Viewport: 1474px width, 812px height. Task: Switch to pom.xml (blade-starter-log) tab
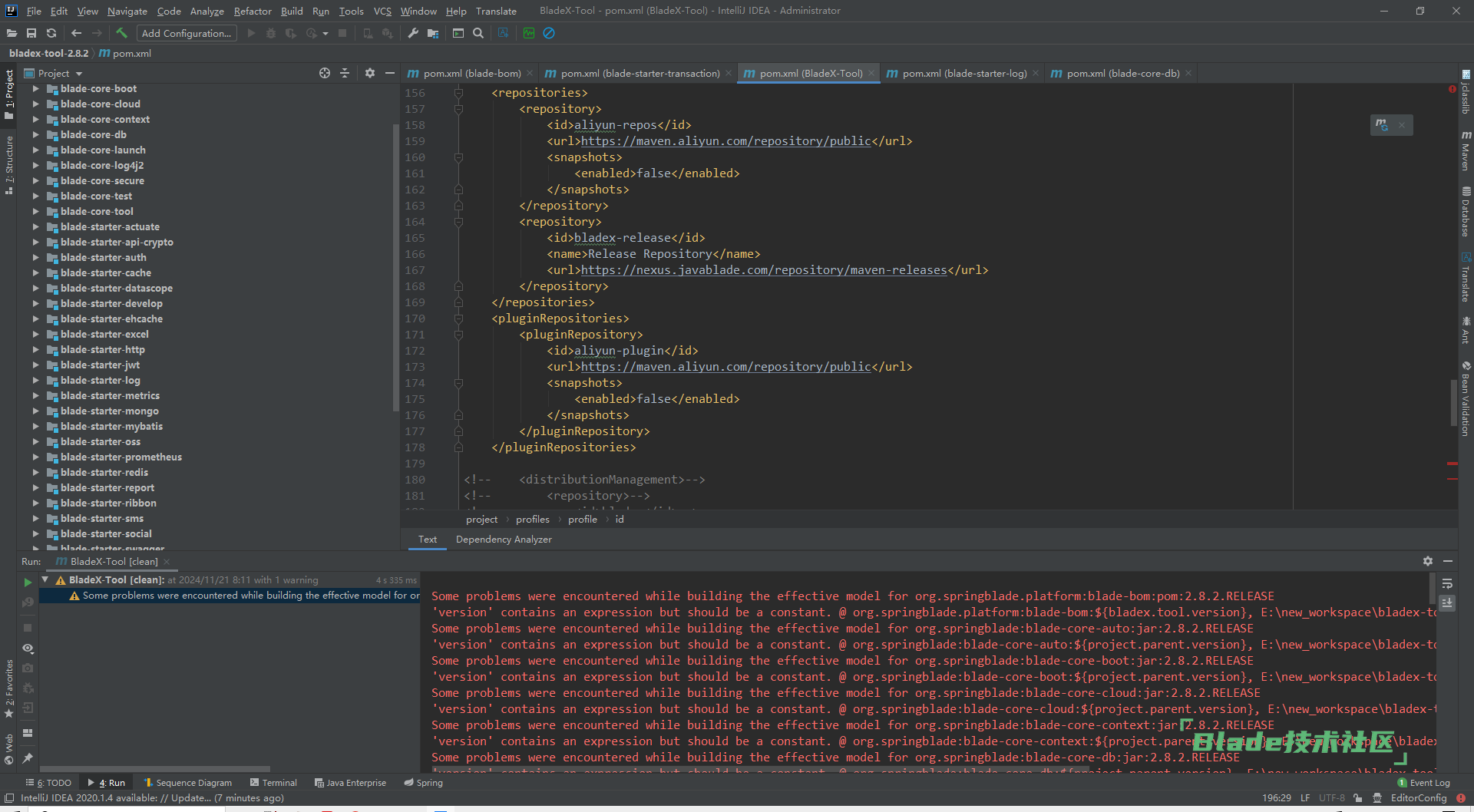coord(963,73)
